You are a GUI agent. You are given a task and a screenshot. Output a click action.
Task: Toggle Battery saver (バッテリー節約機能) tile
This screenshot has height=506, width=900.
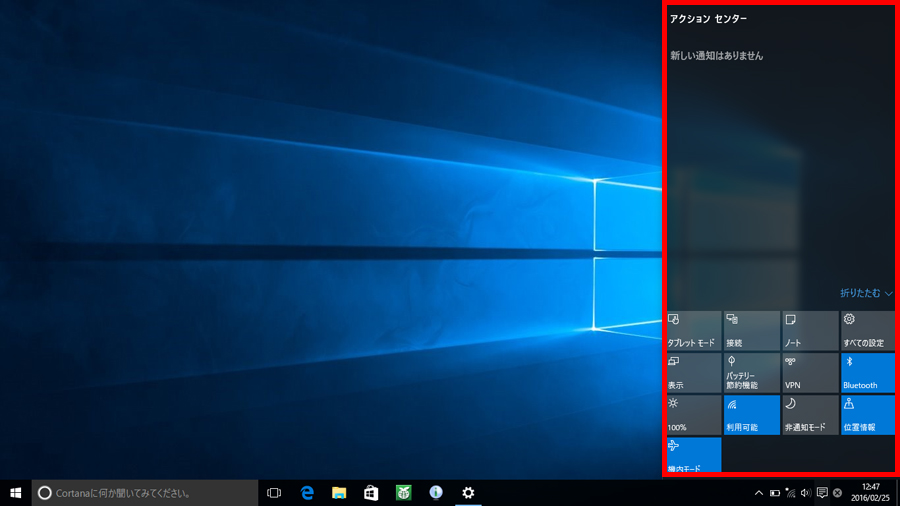click(x=751, y=373)
